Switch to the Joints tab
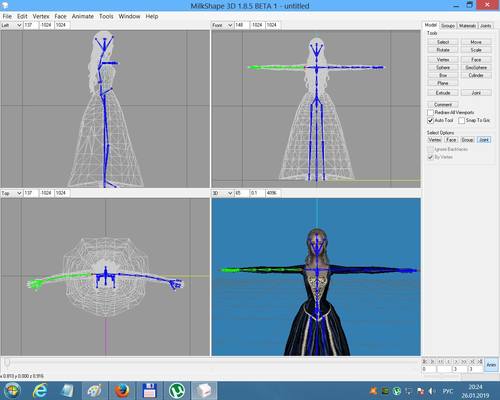 [x=486, y=26]
